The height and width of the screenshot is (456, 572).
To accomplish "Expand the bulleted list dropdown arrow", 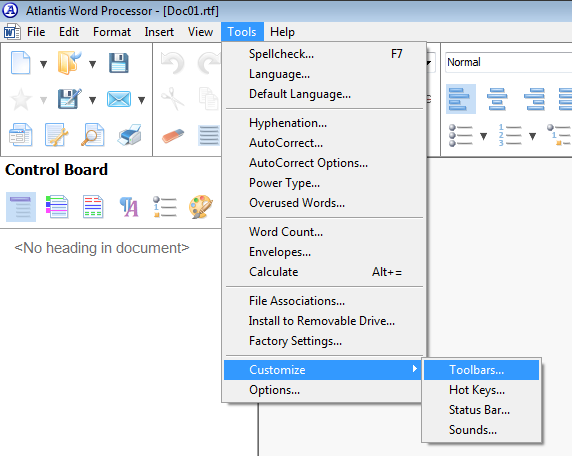I will 484,136.
